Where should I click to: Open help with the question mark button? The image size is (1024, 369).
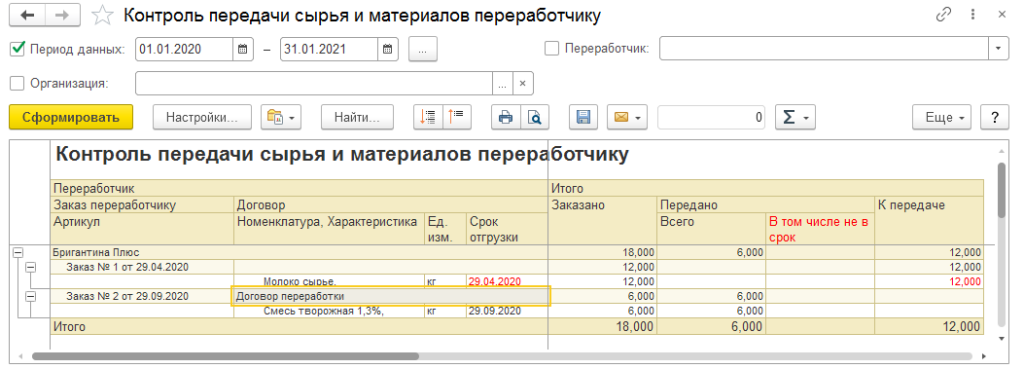(x=995, y=118)
